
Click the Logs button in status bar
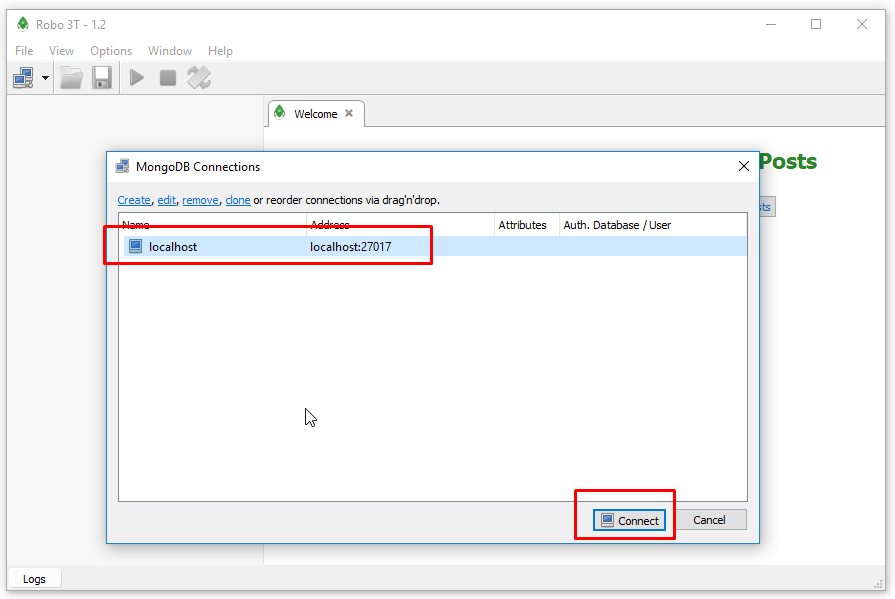click(x=34, y=579)
